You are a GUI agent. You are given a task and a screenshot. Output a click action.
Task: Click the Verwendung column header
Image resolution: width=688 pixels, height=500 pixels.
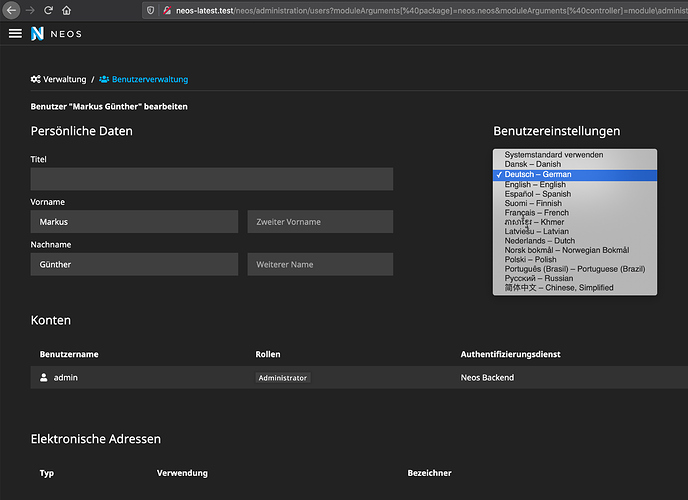[x=182, y=473]
